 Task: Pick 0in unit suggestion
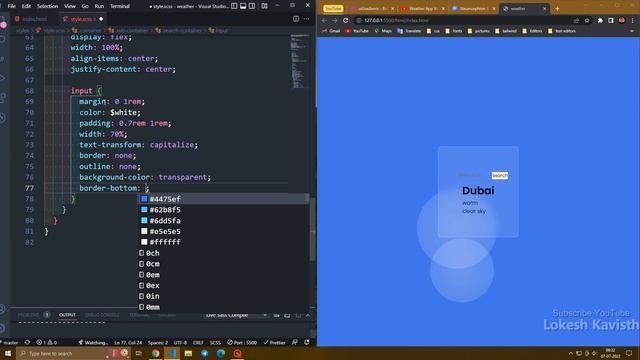(x=223, y=296)
